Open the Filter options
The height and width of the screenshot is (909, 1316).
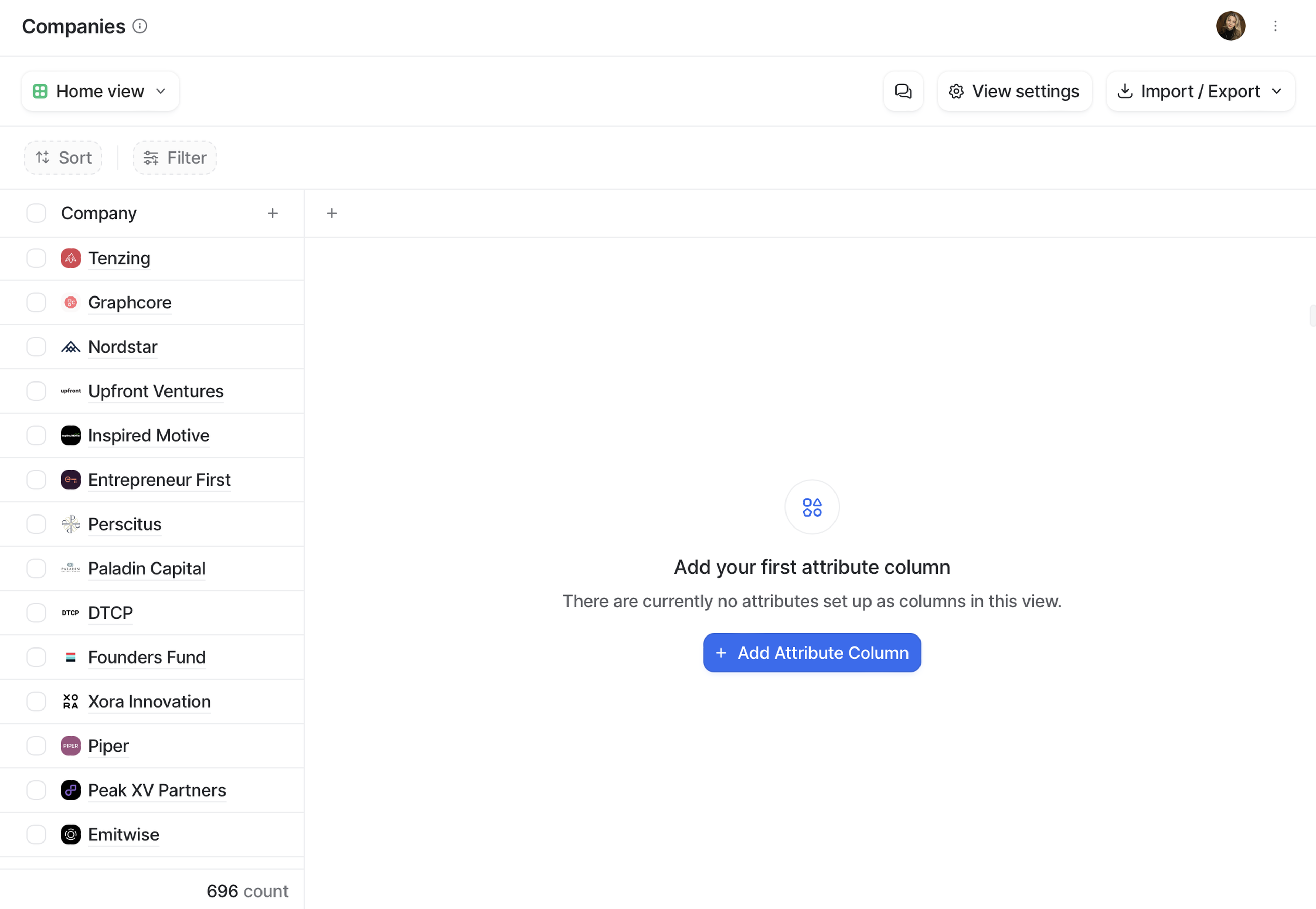click(x=175, y=158)
